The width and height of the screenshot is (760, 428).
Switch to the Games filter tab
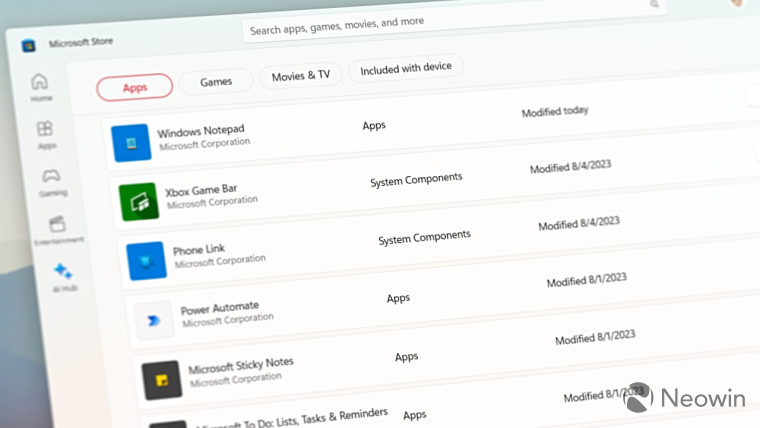(216, 81)
